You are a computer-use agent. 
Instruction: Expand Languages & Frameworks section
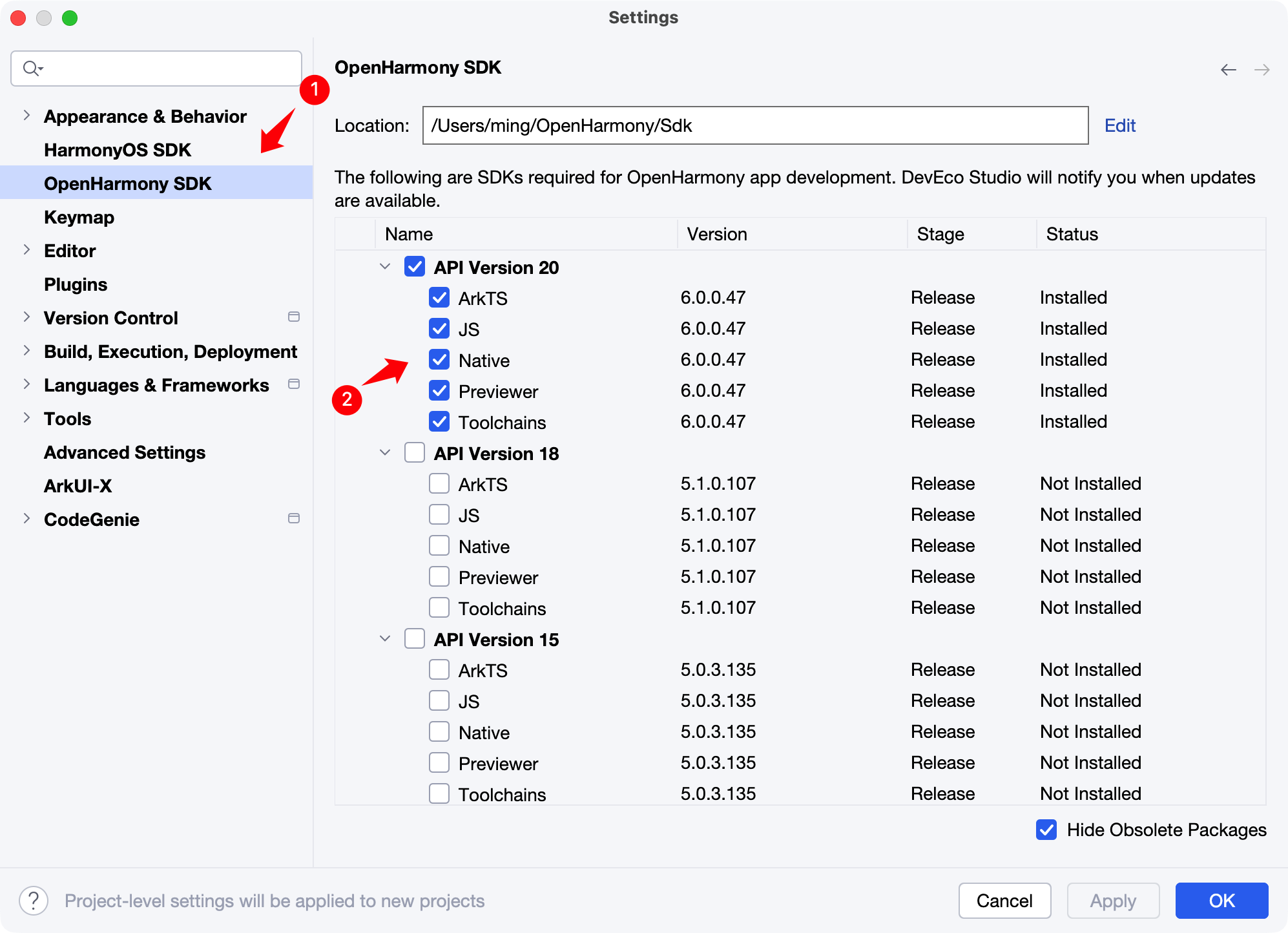pos(26,384)
